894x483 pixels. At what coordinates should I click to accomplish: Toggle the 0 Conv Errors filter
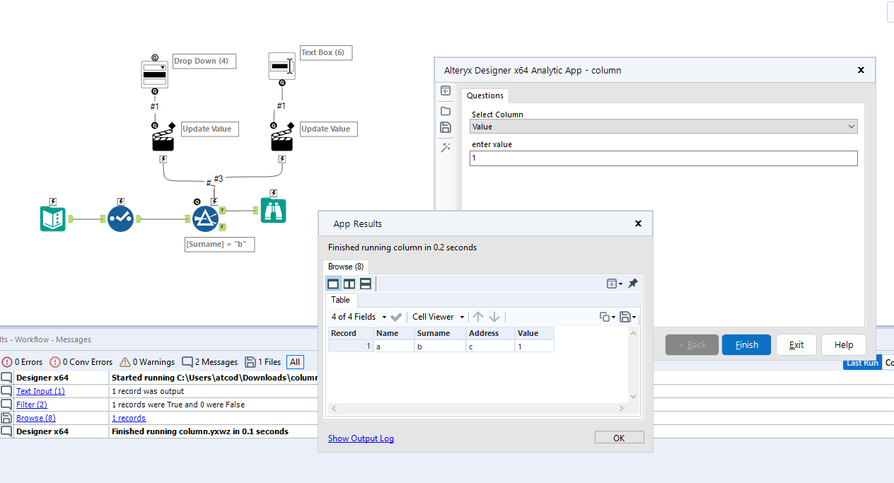81,362
